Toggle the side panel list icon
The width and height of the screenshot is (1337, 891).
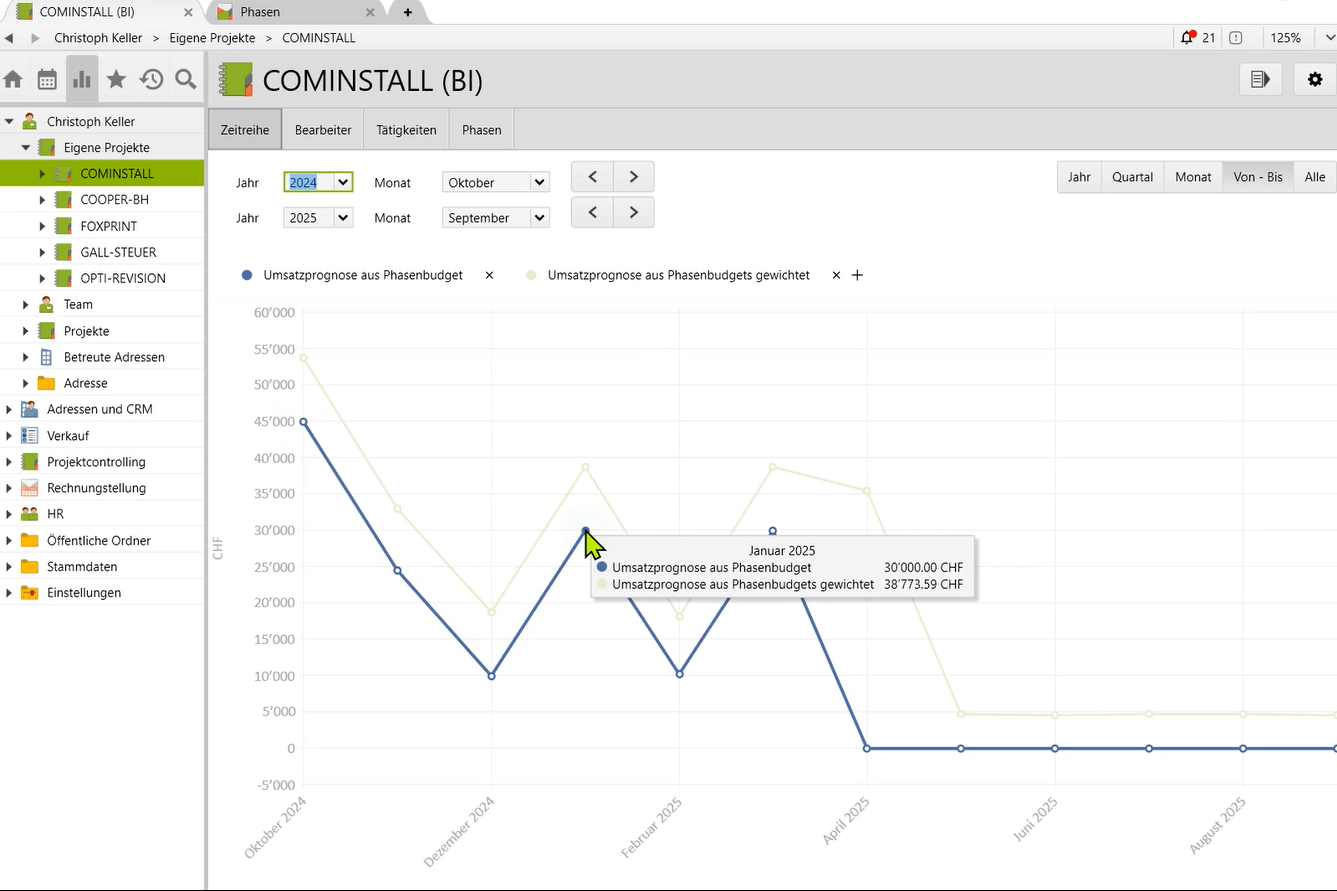(x=1260, y=79)
